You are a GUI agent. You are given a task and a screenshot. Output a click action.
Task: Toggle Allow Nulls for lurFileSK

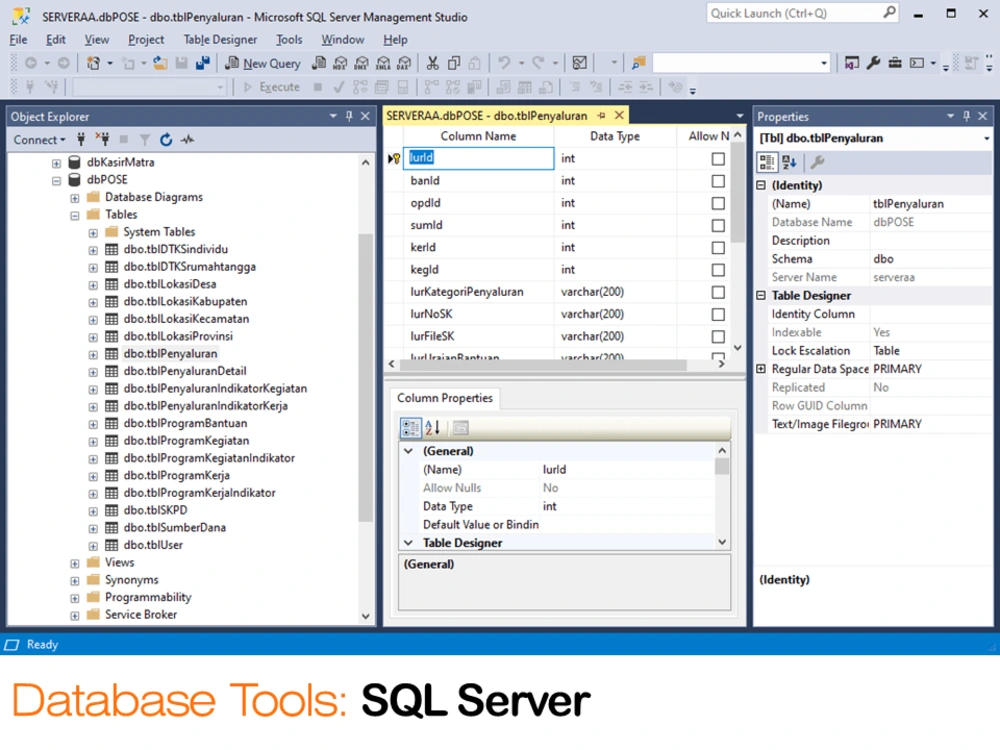pos(718,336)
